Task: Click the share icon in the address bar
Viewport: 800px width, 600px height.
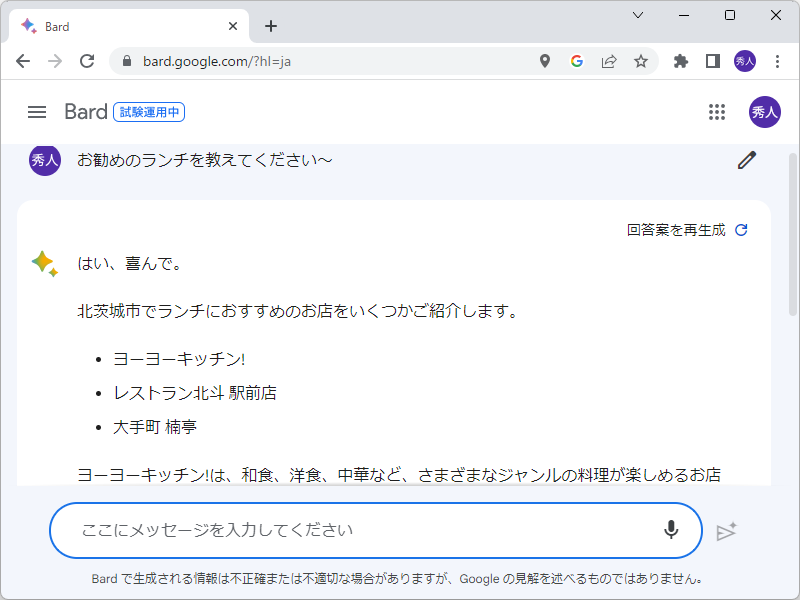Action: point(609,61)
